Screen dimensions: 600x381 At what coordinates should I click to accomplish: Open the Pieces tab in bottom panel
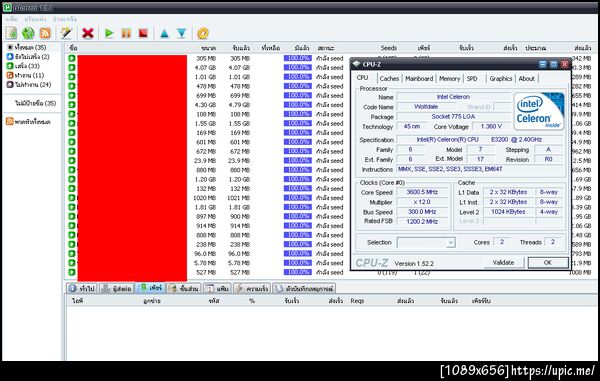pyautogui.click(x=184, y=288)
